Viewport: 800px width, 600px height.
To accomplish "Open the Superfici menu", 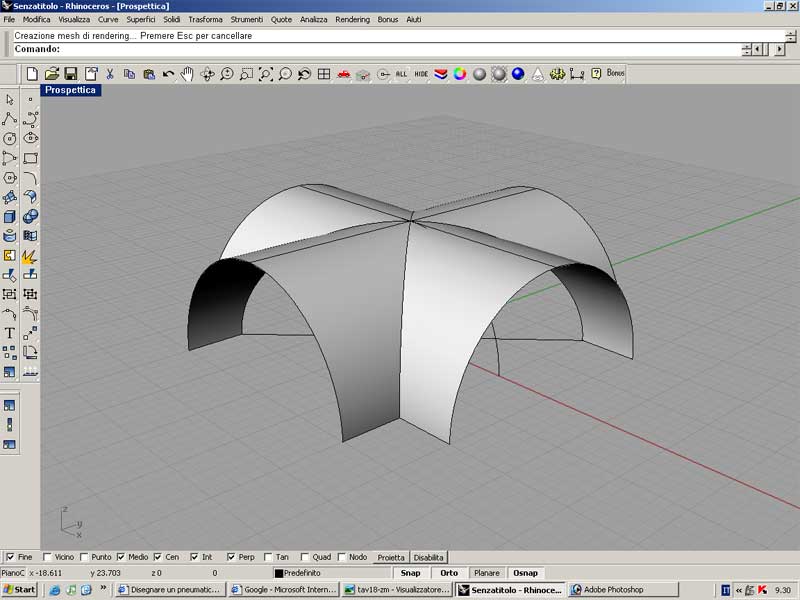I will pyautogui.click(x=140, y=19).
